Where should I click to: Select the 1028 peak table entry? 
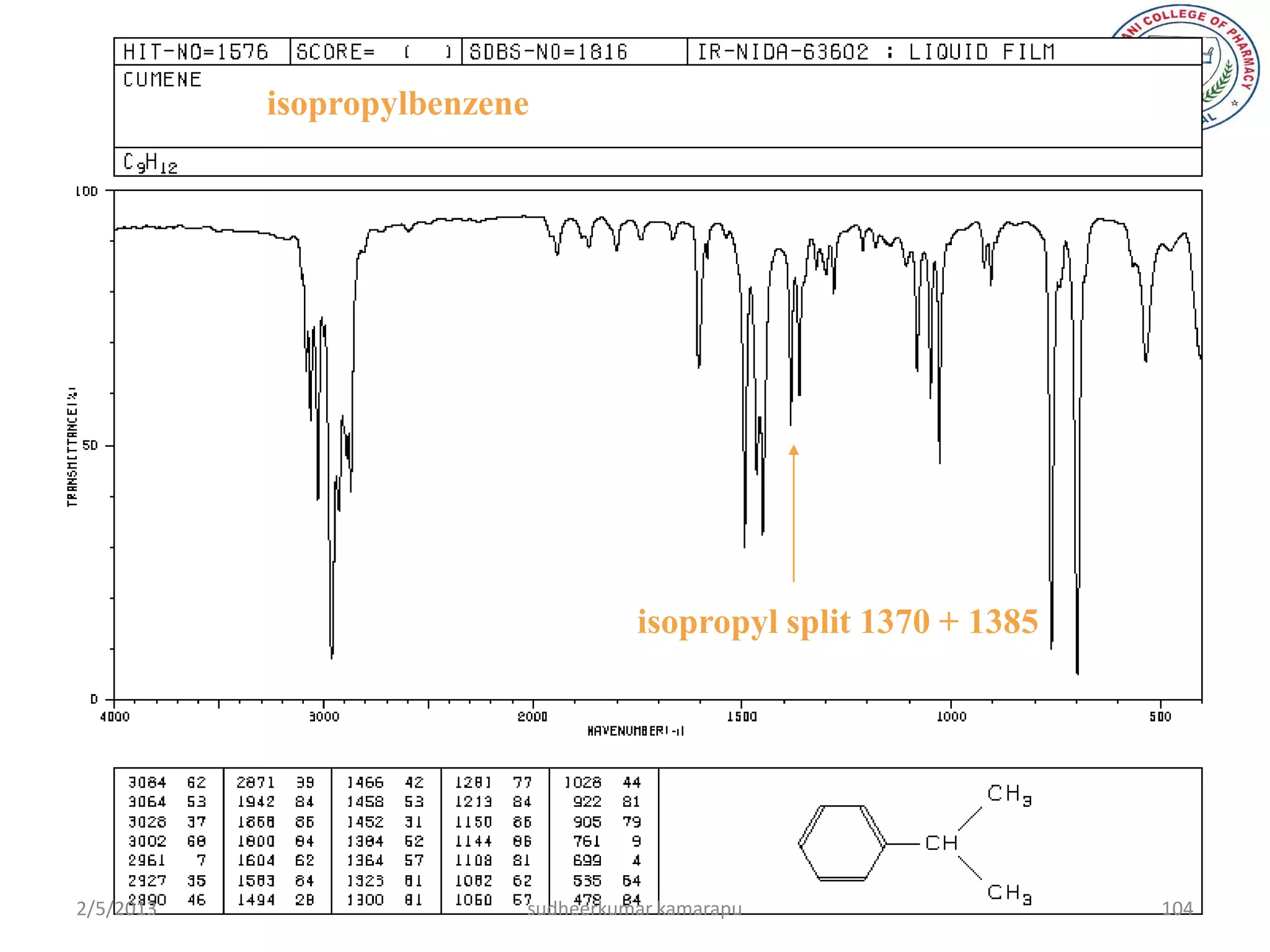coord(603,783)
